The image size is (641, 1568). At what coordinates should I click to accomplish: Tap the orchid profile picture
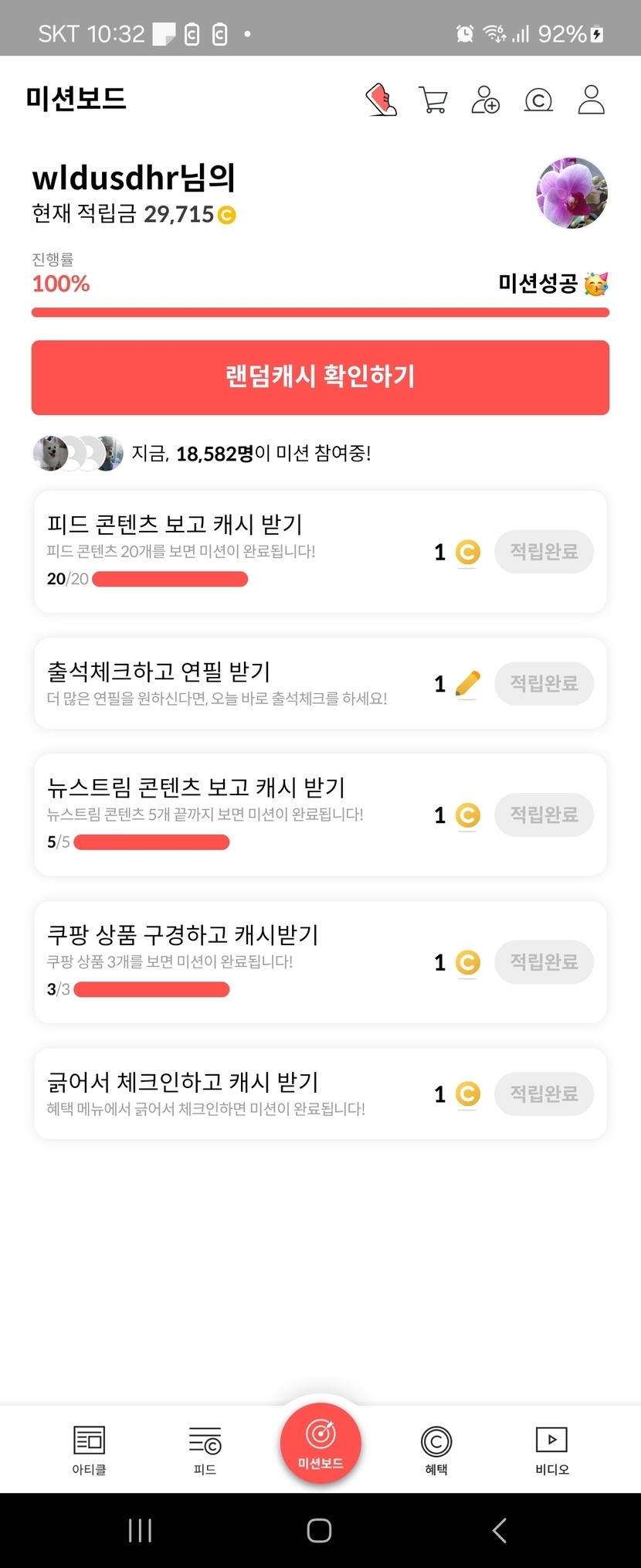571,193
